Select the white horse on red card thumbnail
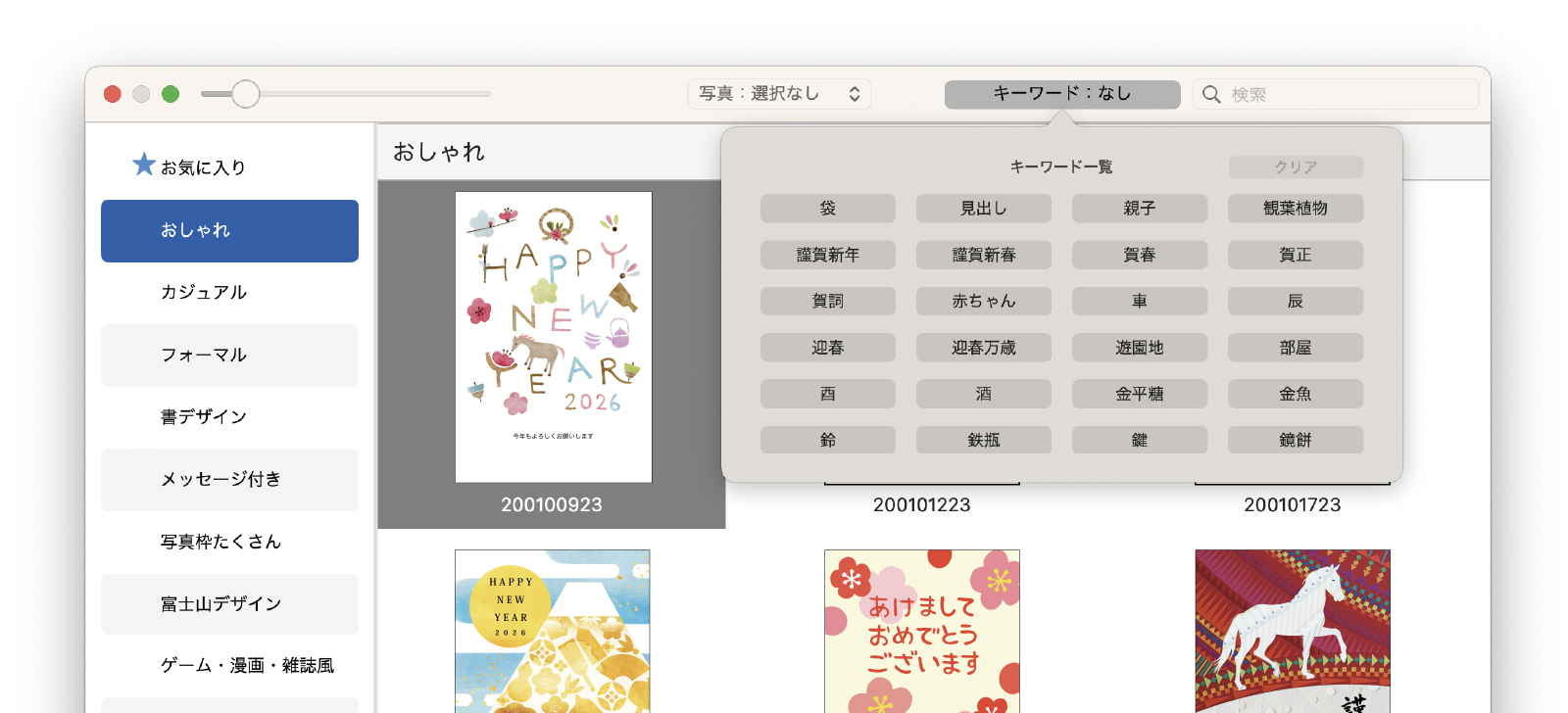Screen dimensions: 1568x713 [x=1293, y=631]
